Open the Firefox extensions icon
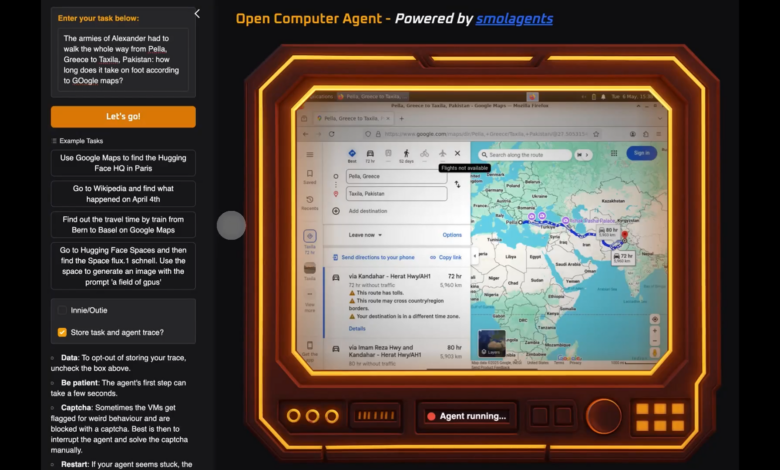The width and height of the screenshot is (780, 470). click(x=646, y=134)
